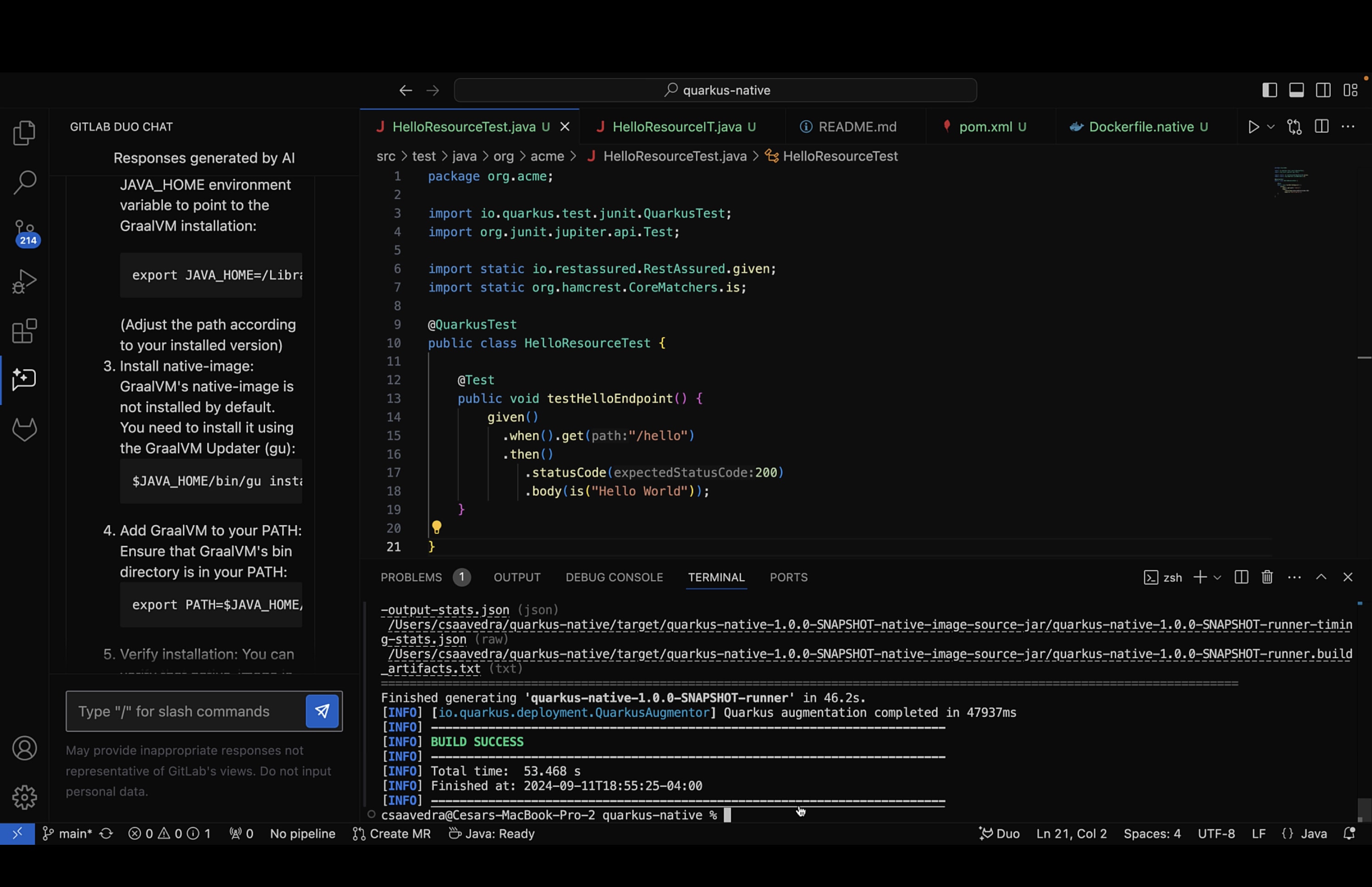1372x887 pixels.
Task: Click Java: Ready status item
Action: [x=492, y=833]
